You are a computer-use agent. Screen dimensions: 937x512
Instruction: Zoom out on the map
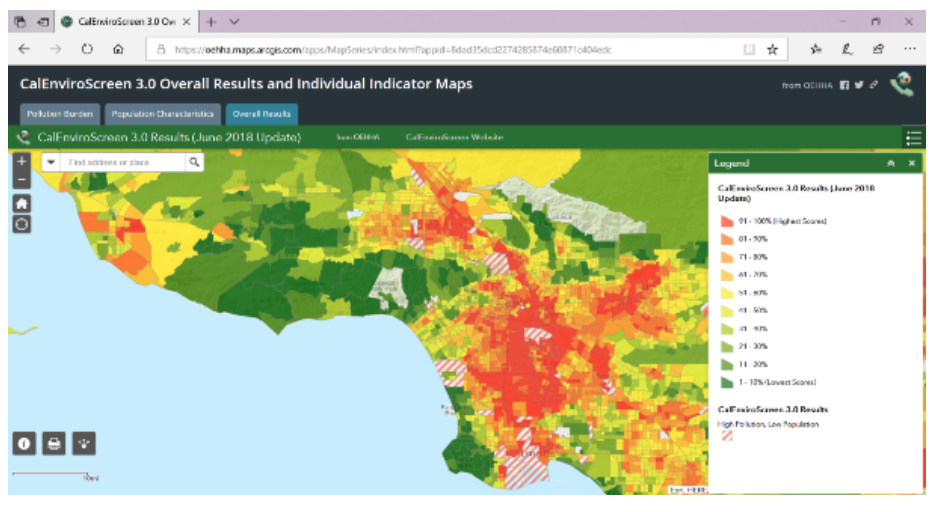tap(22, 179)
